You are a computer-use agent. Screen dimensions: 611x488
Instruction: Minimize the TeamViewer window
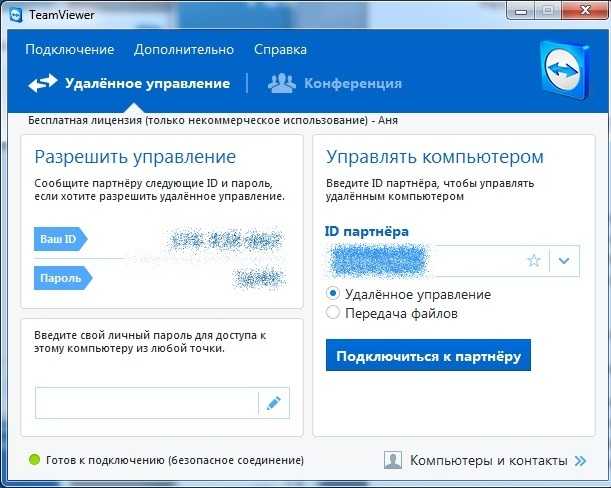pos(521,11)
